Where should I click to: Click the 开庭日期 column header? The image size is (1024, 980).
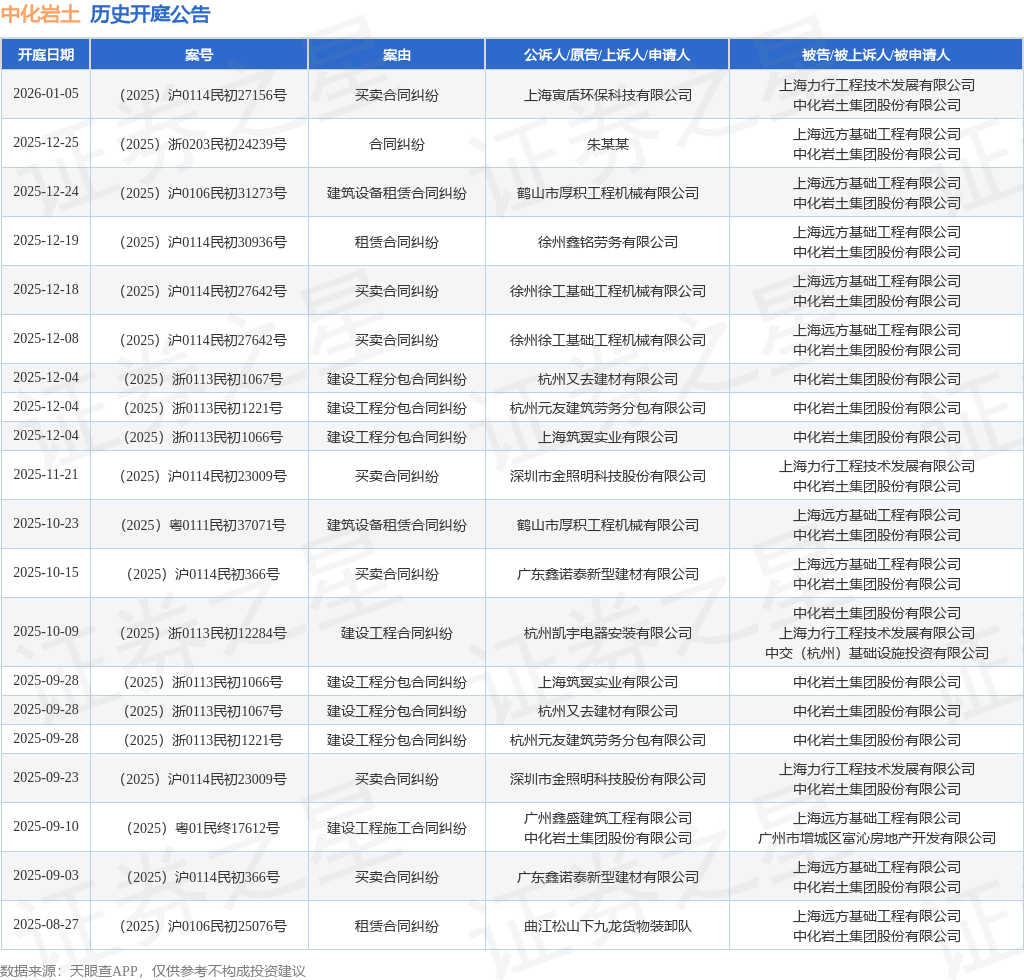(46, 55)
